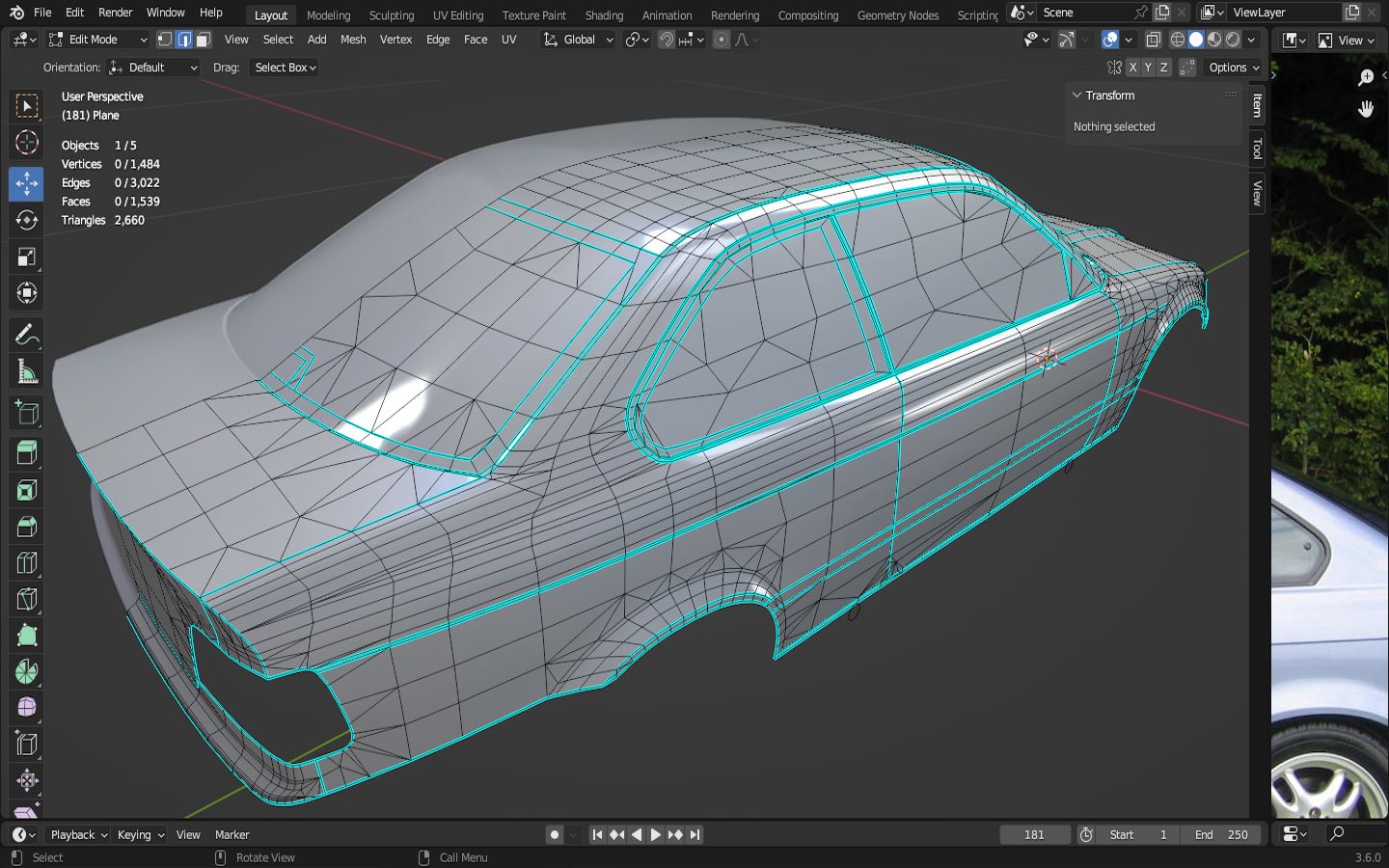Viewport: 1389px width, 868px height.
Task: Activate the Extrude Region tool
Action: 26,451
